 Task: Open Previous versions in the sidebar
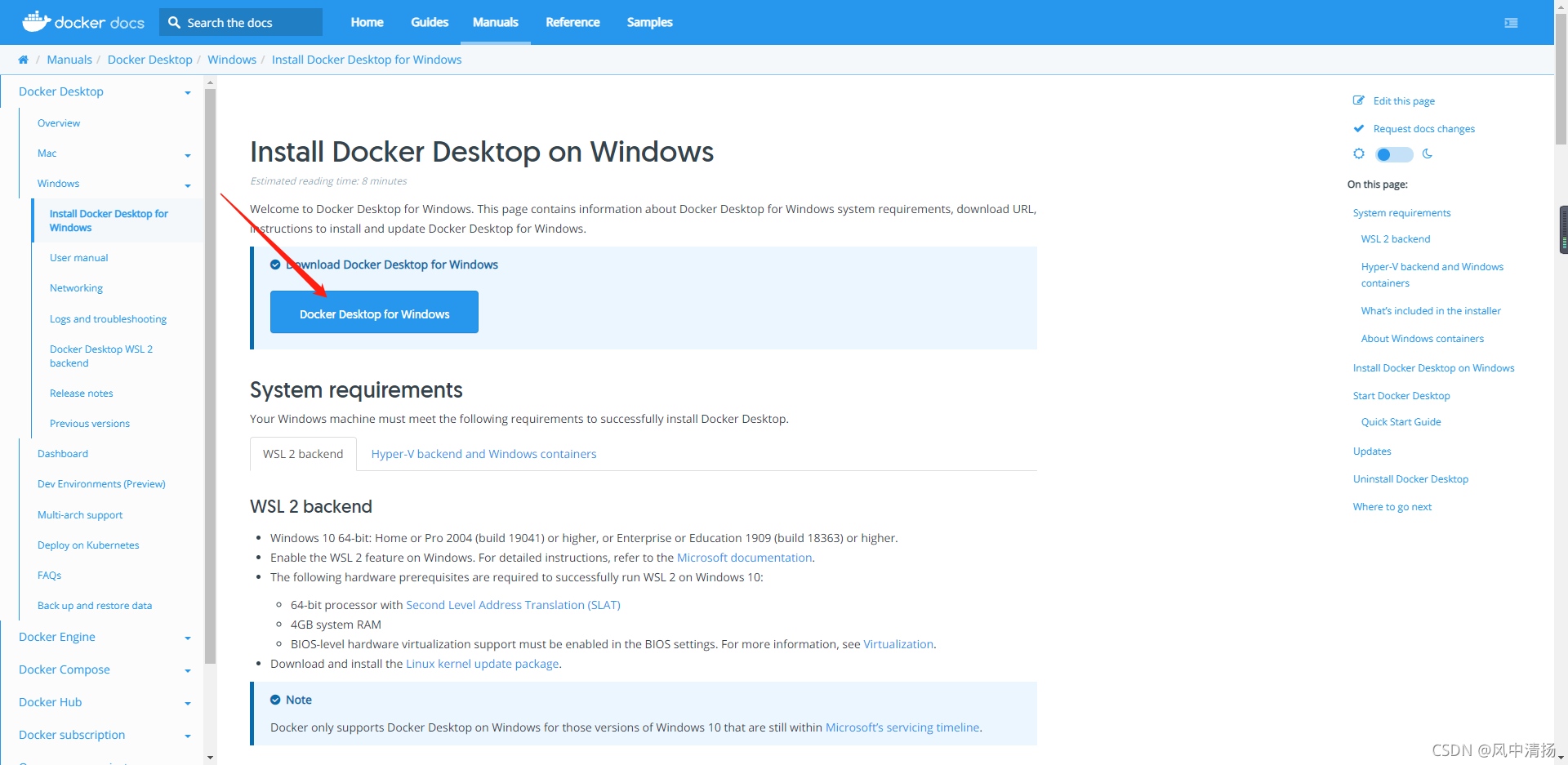(90, 424)
